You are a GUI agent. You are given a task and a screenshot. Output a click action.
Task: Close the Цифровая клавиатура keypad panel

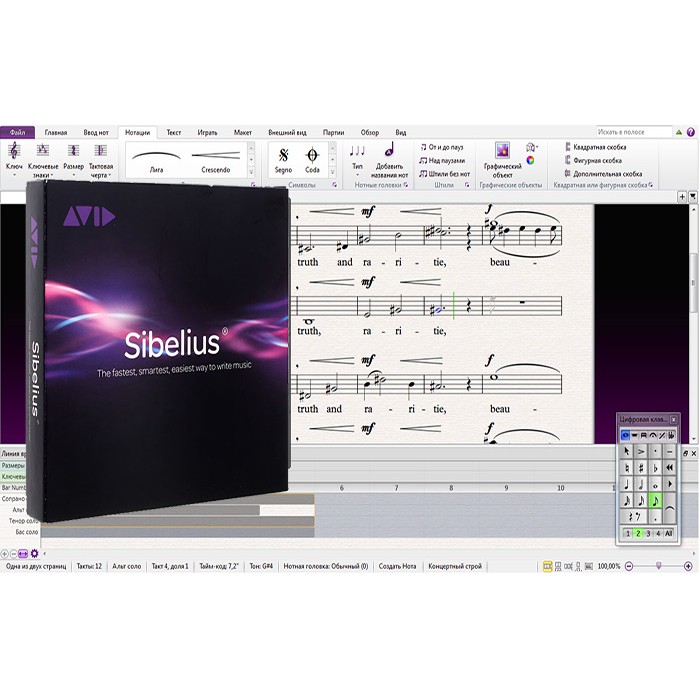point(674,419)
